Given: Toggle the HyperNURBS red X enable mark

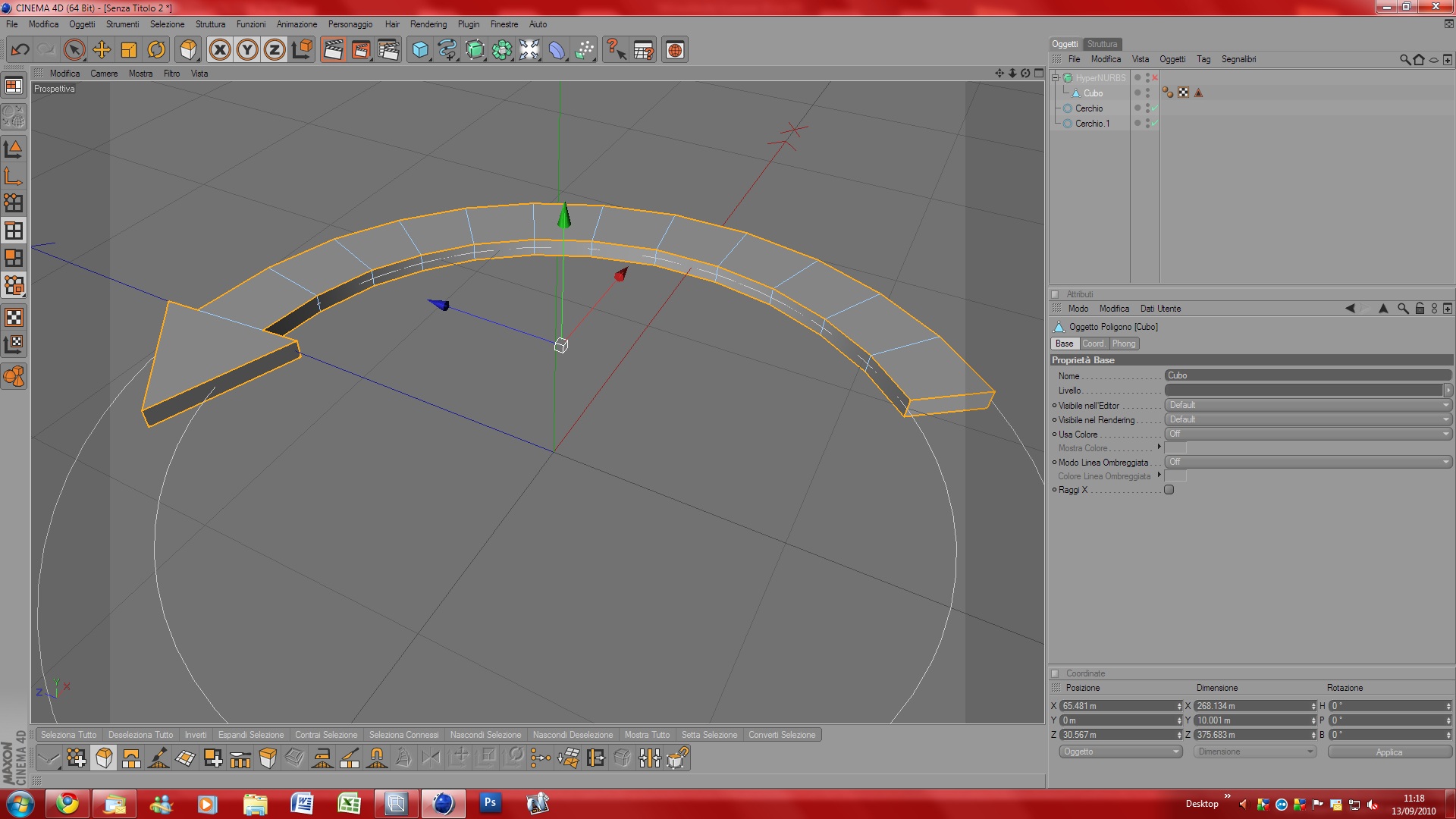Looking at the screenshot, I should 1155,77.
